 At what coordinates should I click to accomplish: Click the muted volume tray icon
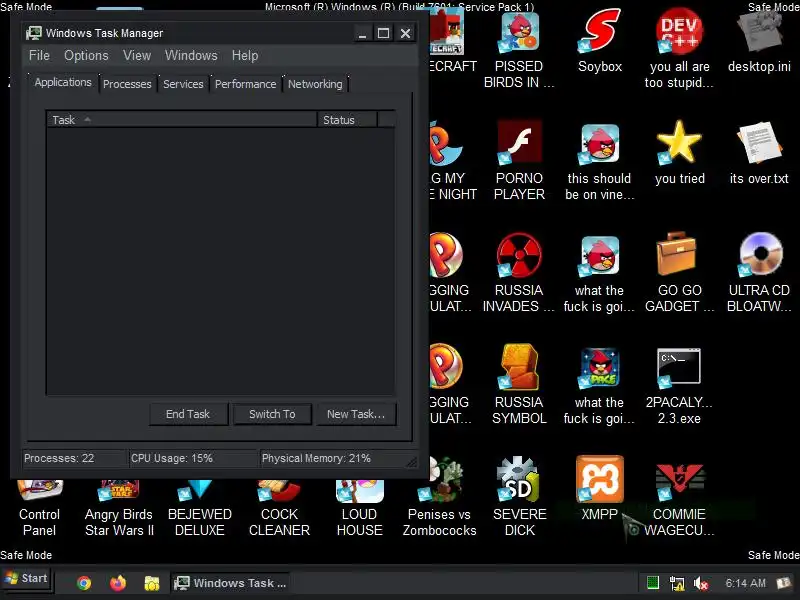pyautogui.click(x=701, y=583)
